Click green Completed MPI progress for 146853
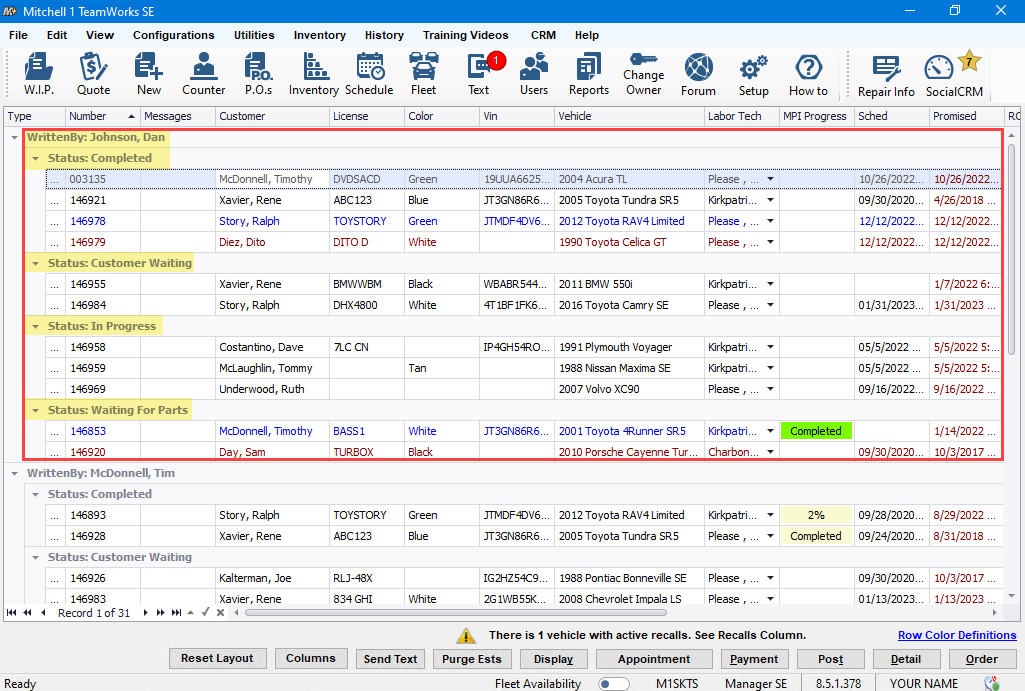This screenshot has width=1025, height=691. (815, 431)
